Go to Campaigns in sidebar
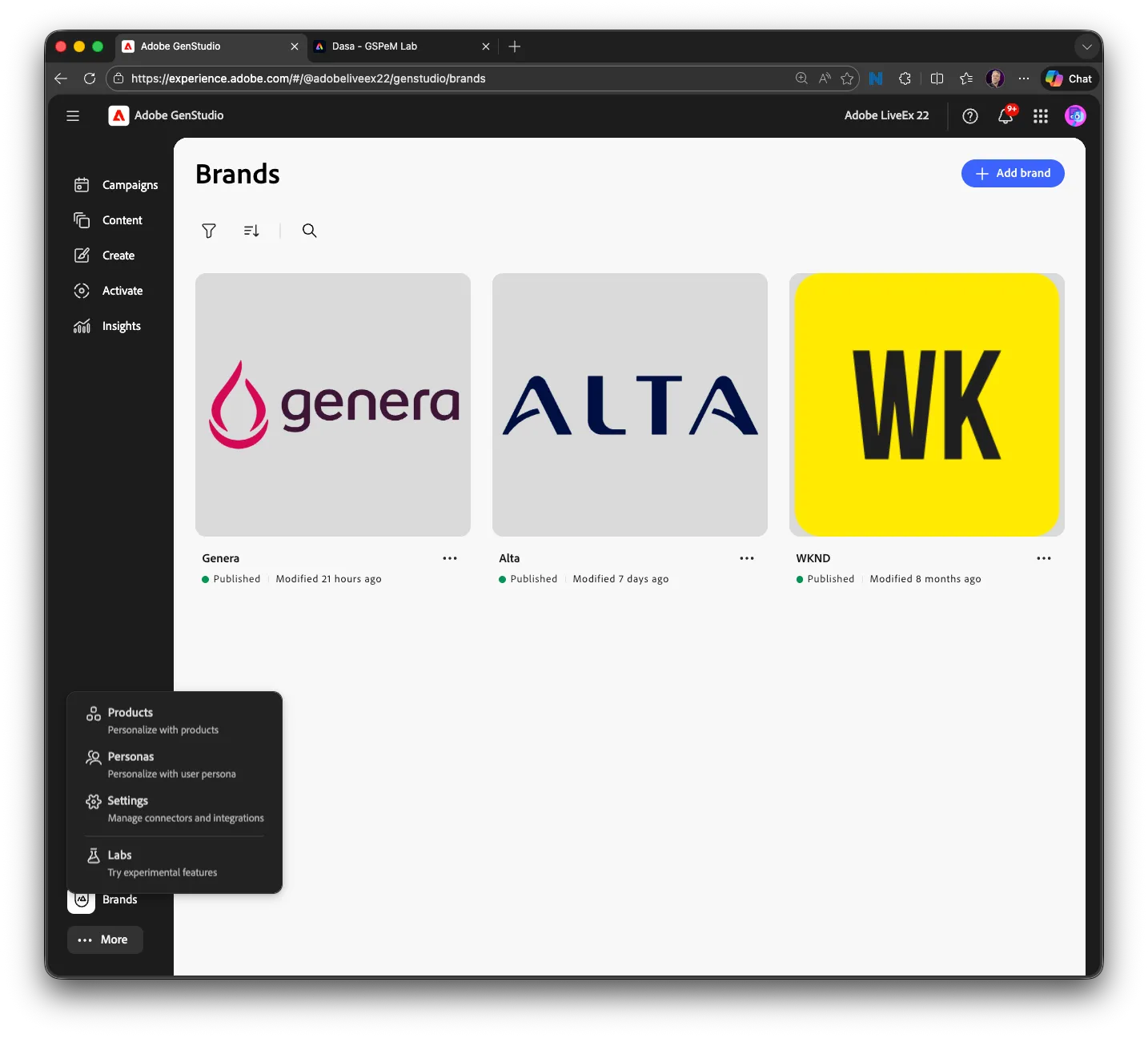 (x=116, y=185)
